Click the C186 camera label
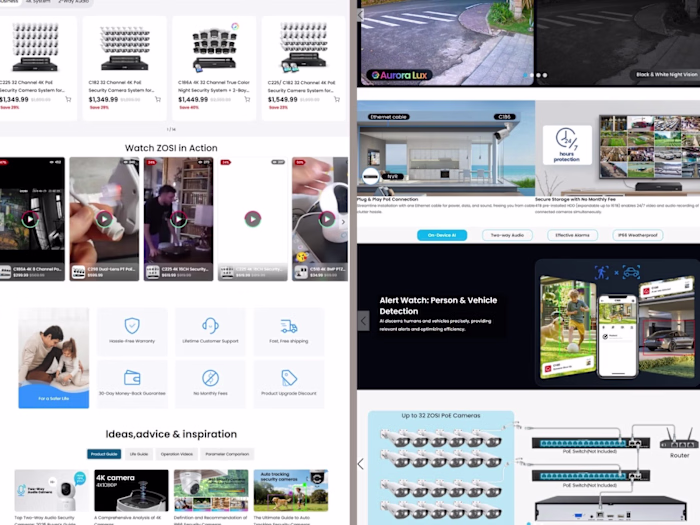Viewport: 700px width, 525px height. (x=504, y=117)
